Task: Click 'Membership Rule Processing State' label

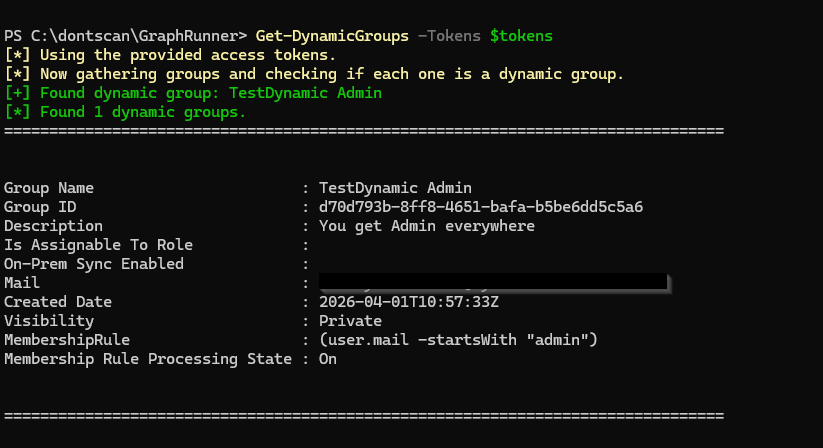Action: point(148,359)
